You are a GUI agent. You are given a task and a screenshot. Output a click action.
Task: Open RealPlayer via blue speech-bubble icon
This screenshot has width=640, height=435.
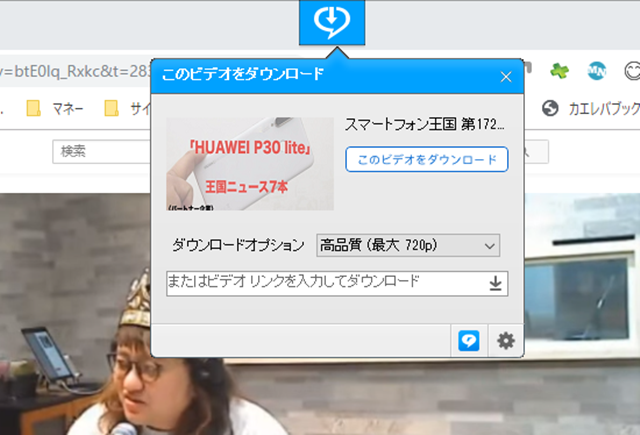tap(469, 341)
